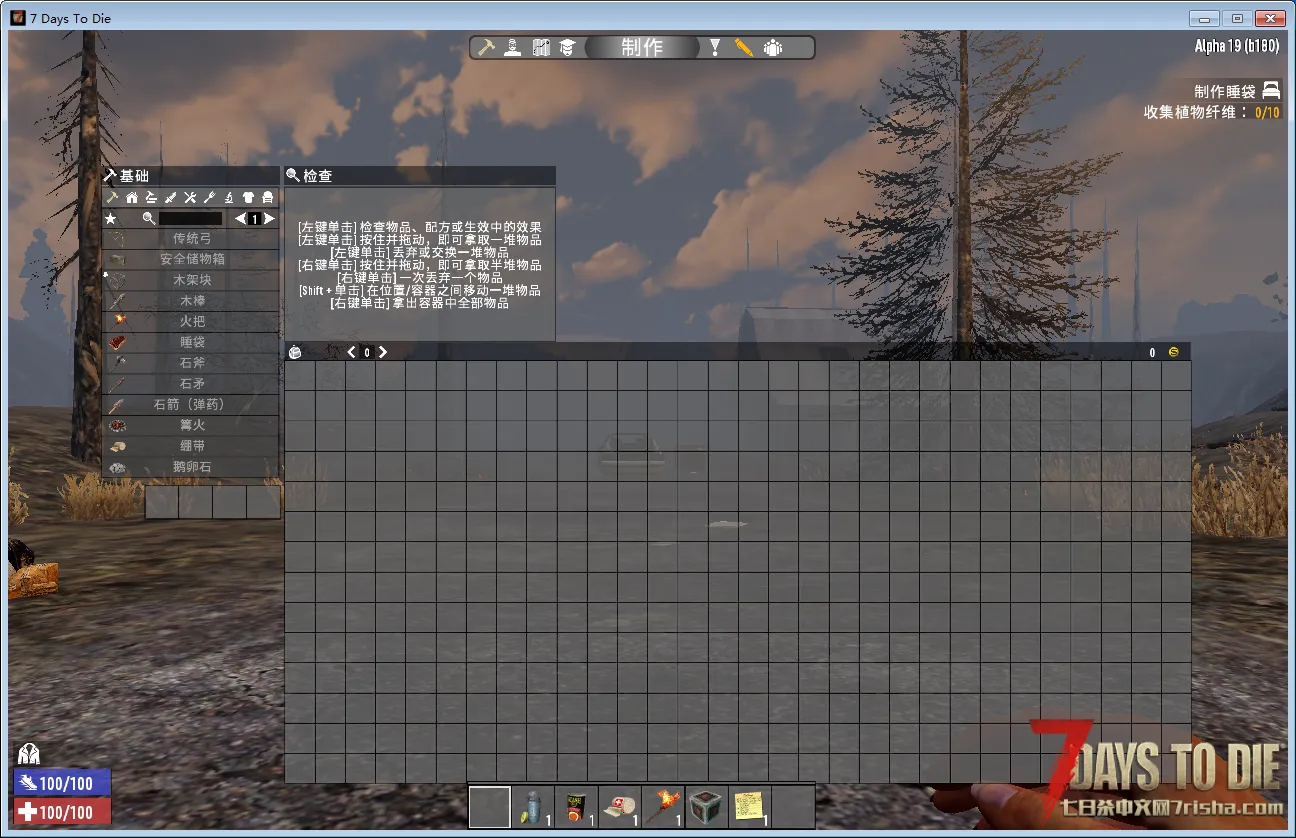1296x838 pixels.
Task: Select the 石斧 recipe
Action: click(191, 363)
